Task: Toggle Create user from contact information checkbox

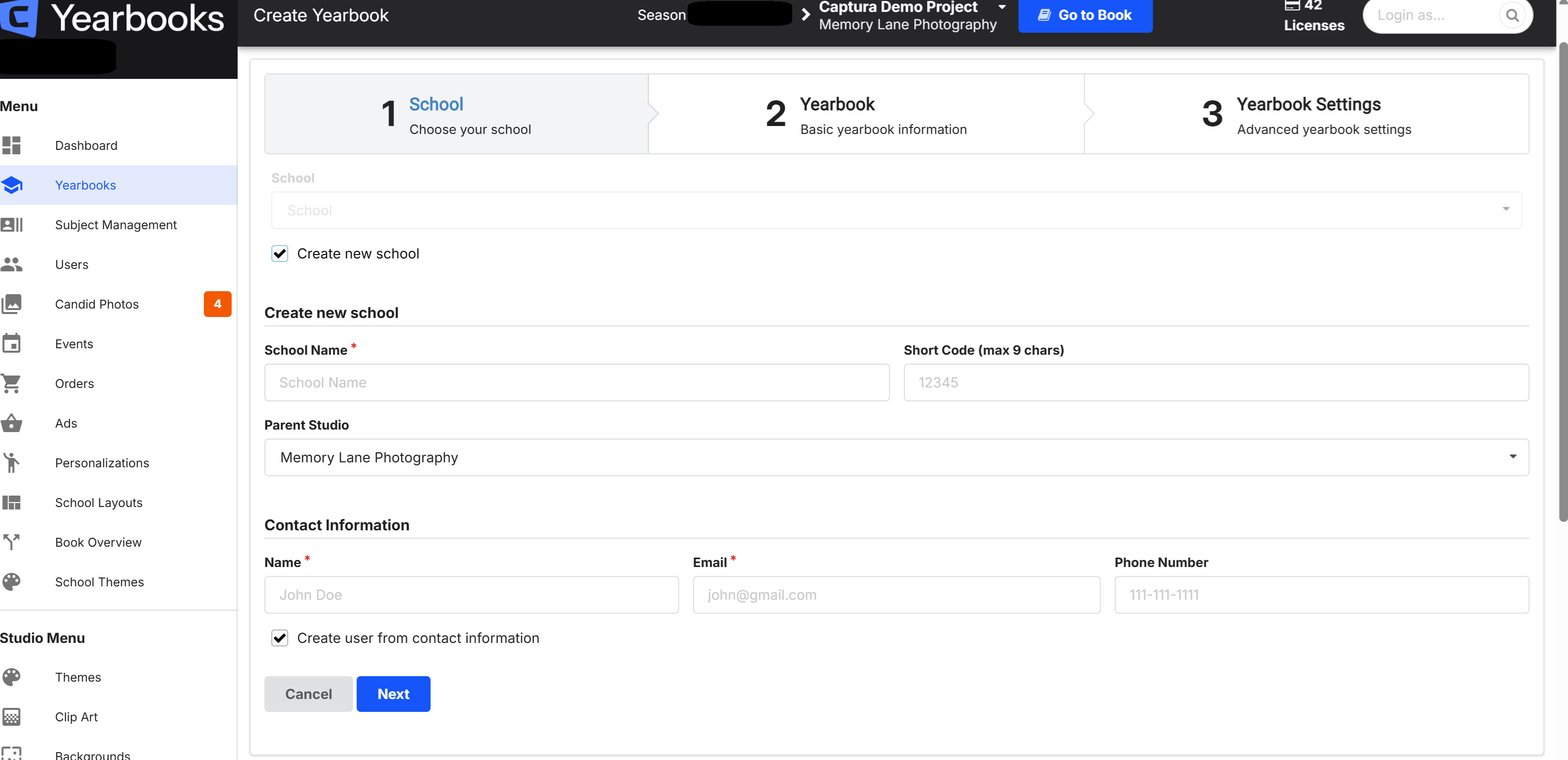Action: pyautogui.click(x=280, y=638)
